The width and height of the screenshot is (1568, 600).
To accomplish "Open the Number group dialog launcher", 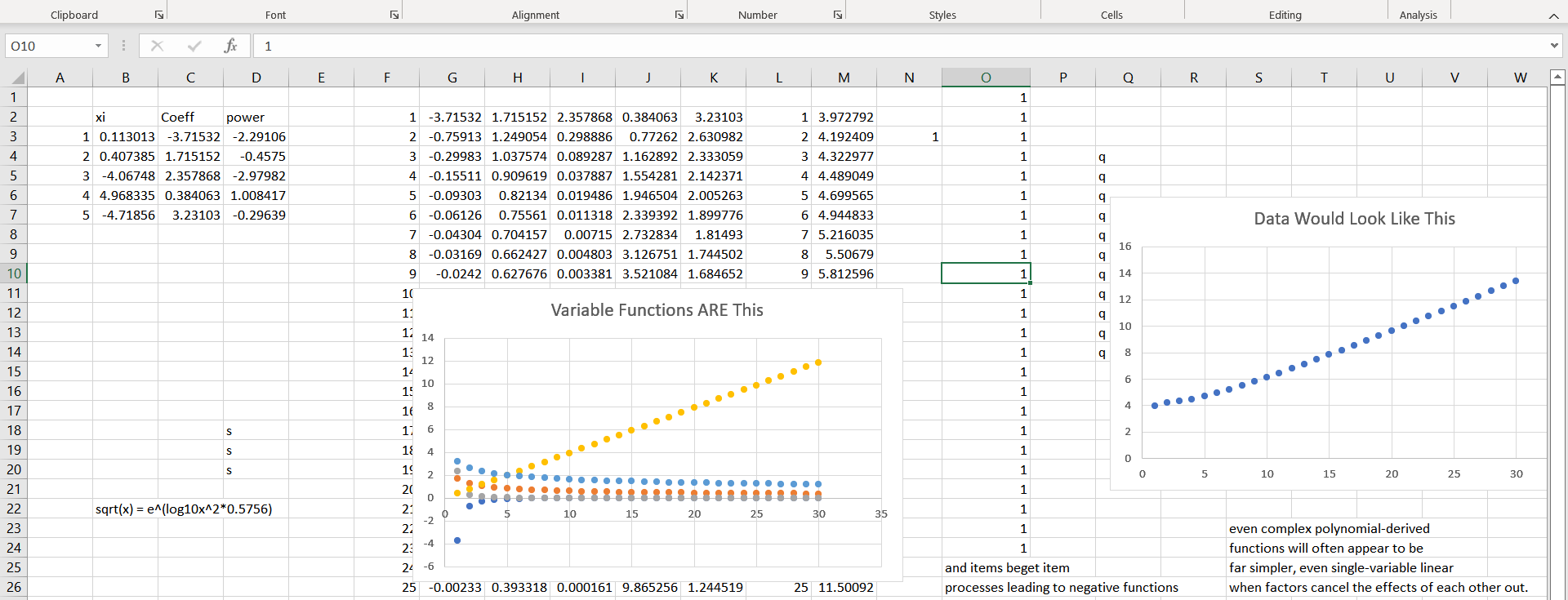I will pyautogui.click(x=838, y=15).
